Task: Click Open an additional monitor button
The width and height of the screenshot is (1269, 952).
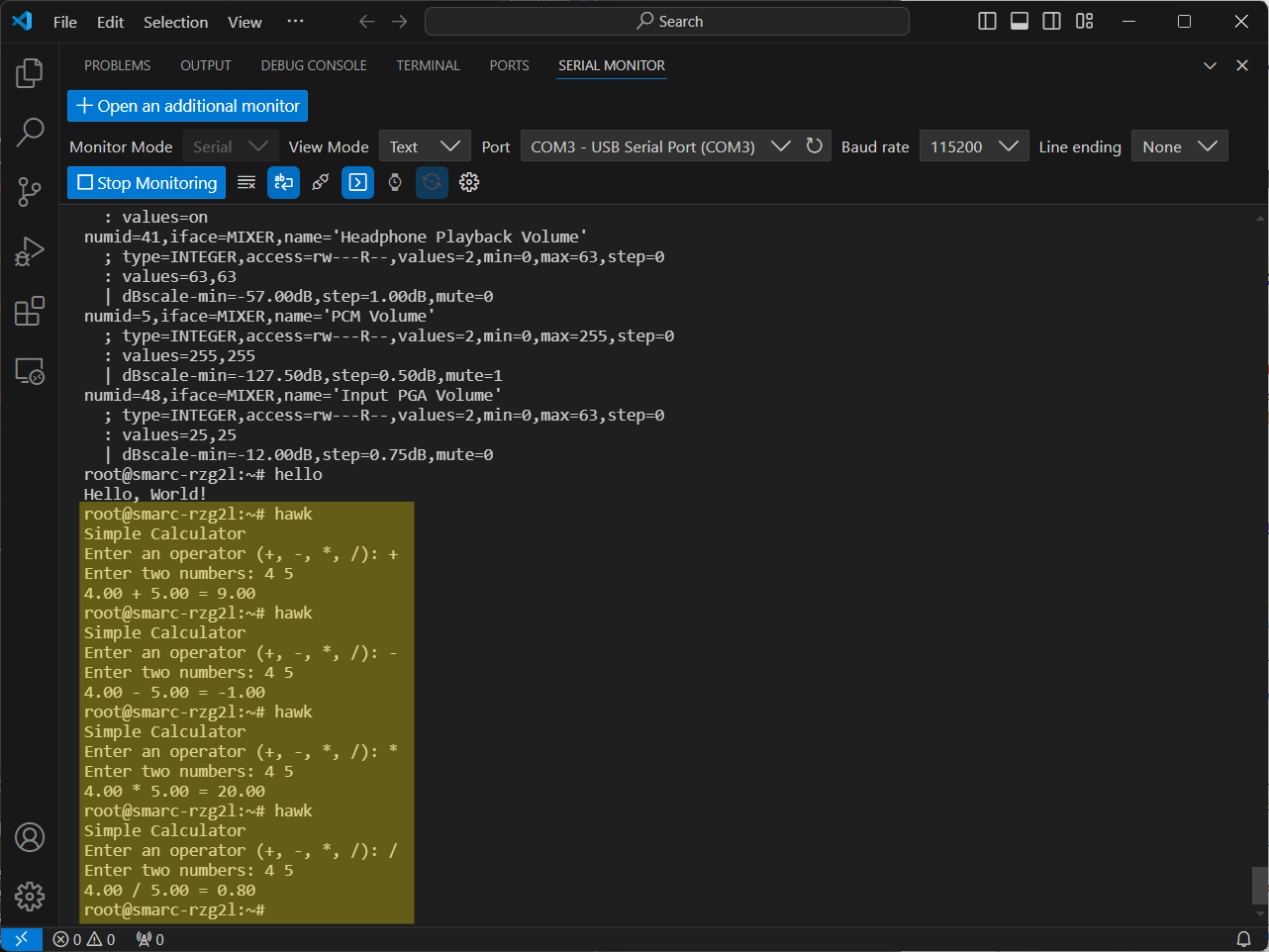Action: [188, 106]
